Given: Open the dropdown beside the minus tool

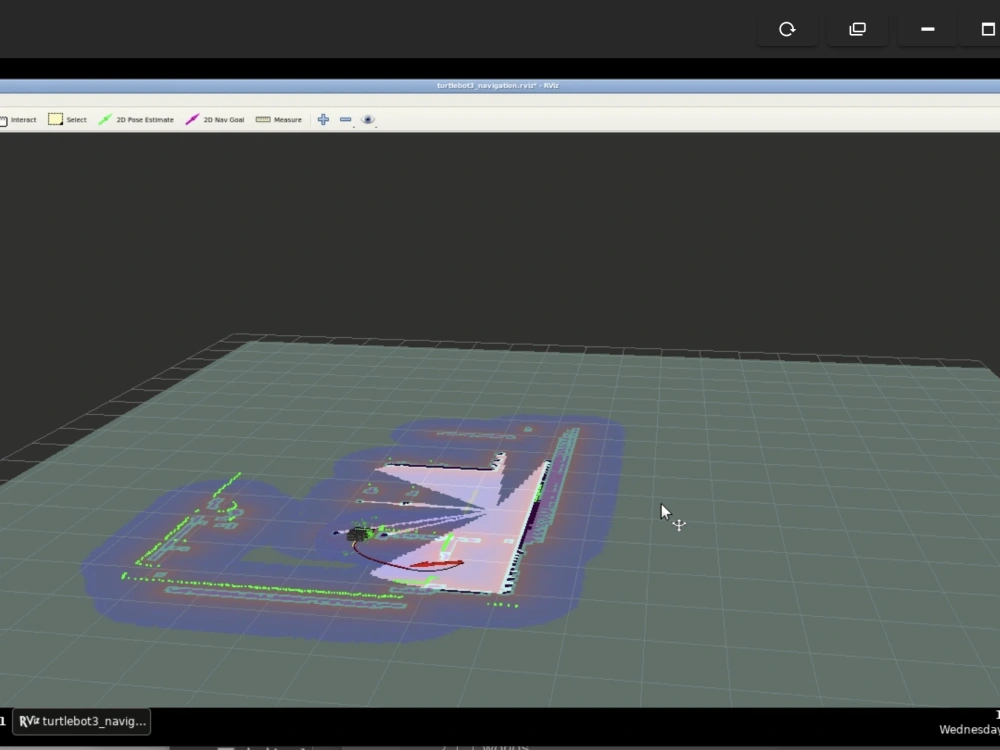Looking at the screenshot, I should pyautogui.click(x=353, y=125).
